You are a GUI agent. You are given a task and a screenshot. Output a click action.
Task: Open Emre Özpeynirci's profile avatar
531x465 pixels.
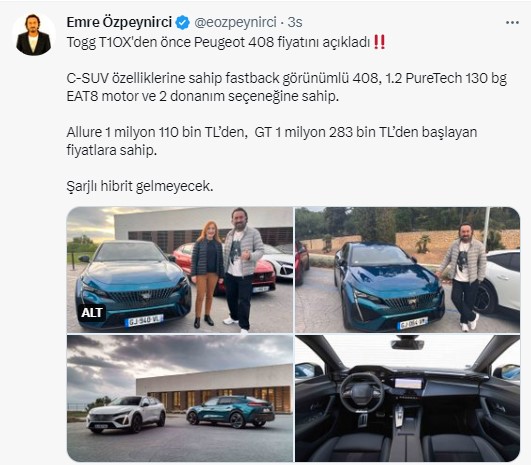coord(34,35)
